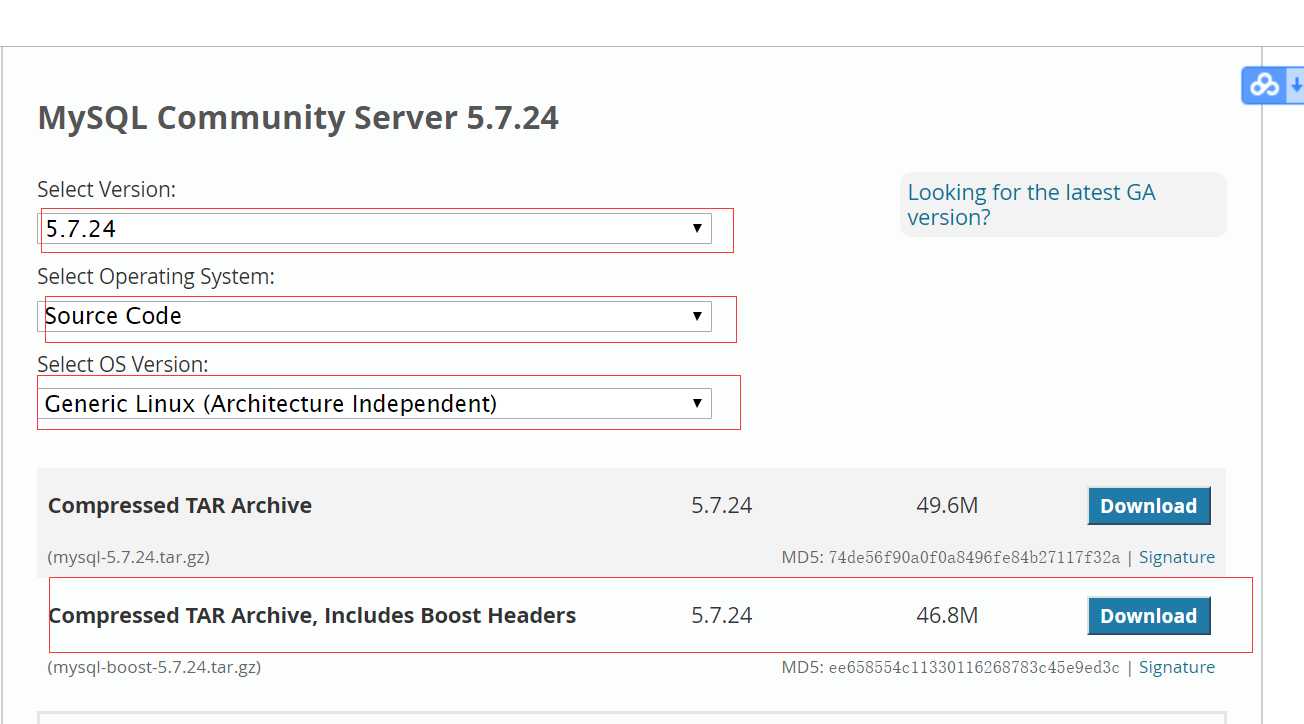1304x724 pixels.
Task: Click the download arrow beside cloud icon
Action: tap(1295, 86)
